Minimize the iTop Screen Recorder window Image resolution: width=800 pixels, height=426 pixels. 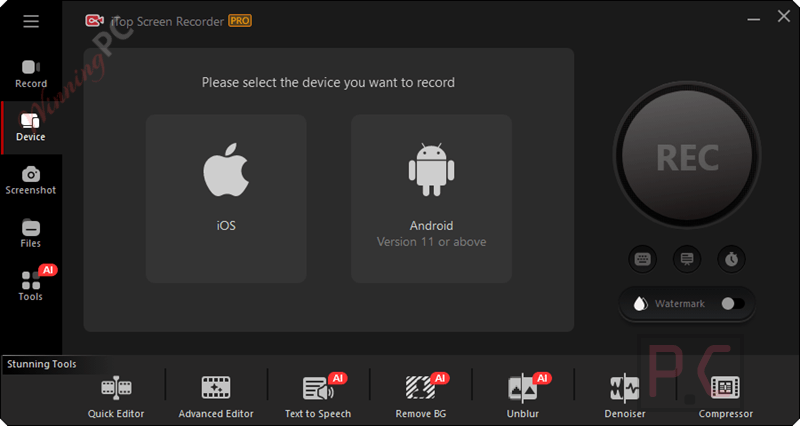[754, 20]
